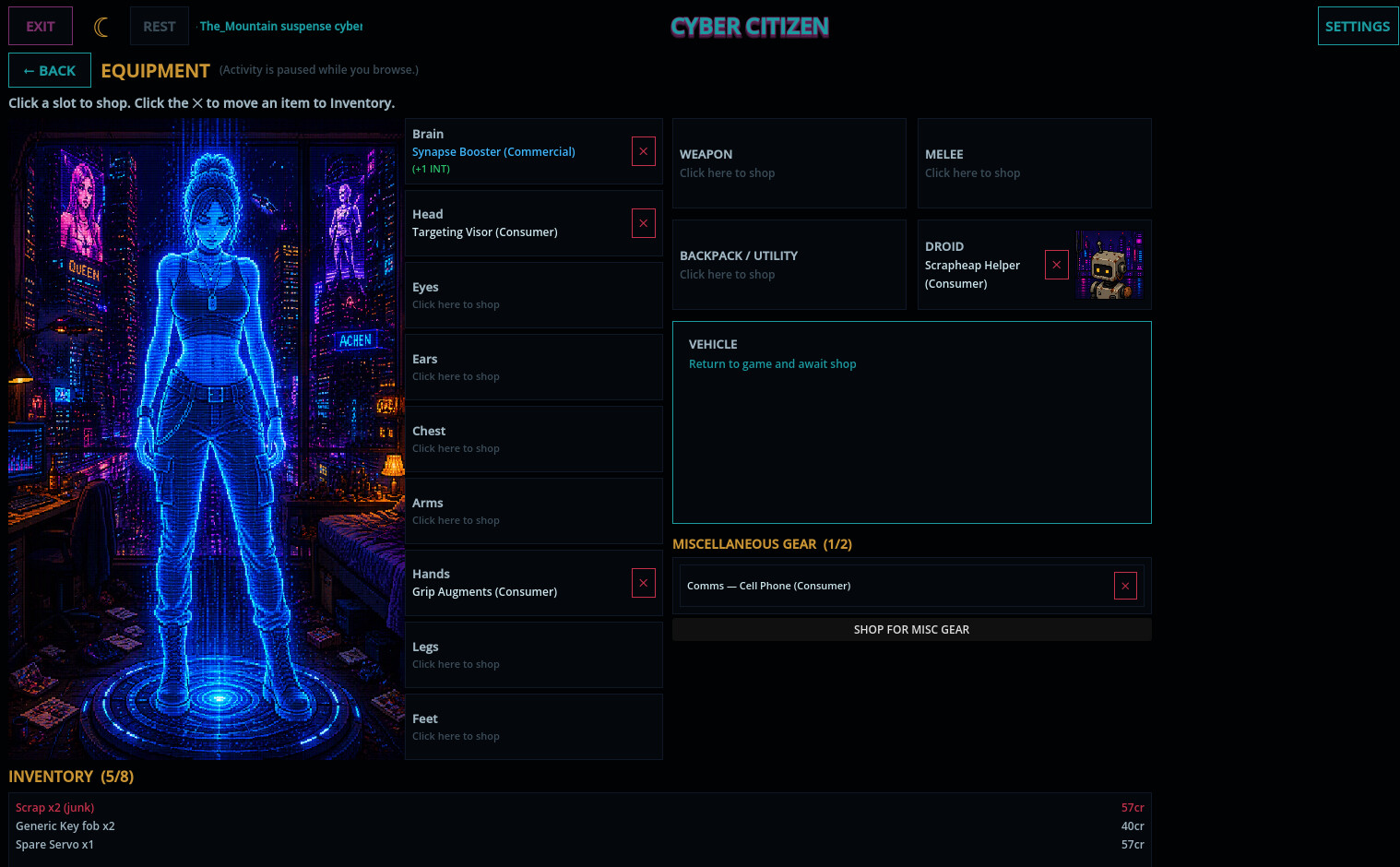The width and height of the screenshot is (1400, 867).
Task: Open shop for misc gear
Action: [912, 630]
